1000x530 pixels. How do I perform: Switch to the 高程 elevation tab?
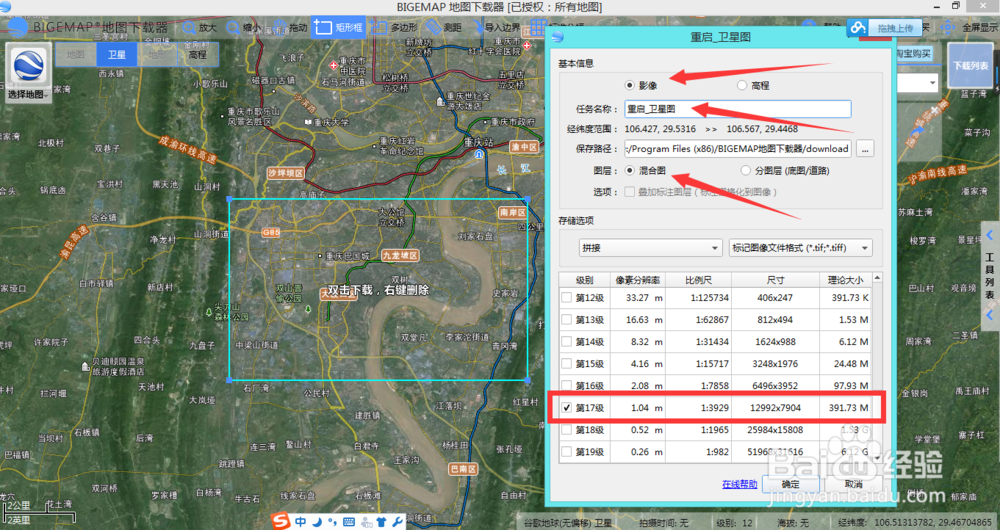(x=197, y=55)
